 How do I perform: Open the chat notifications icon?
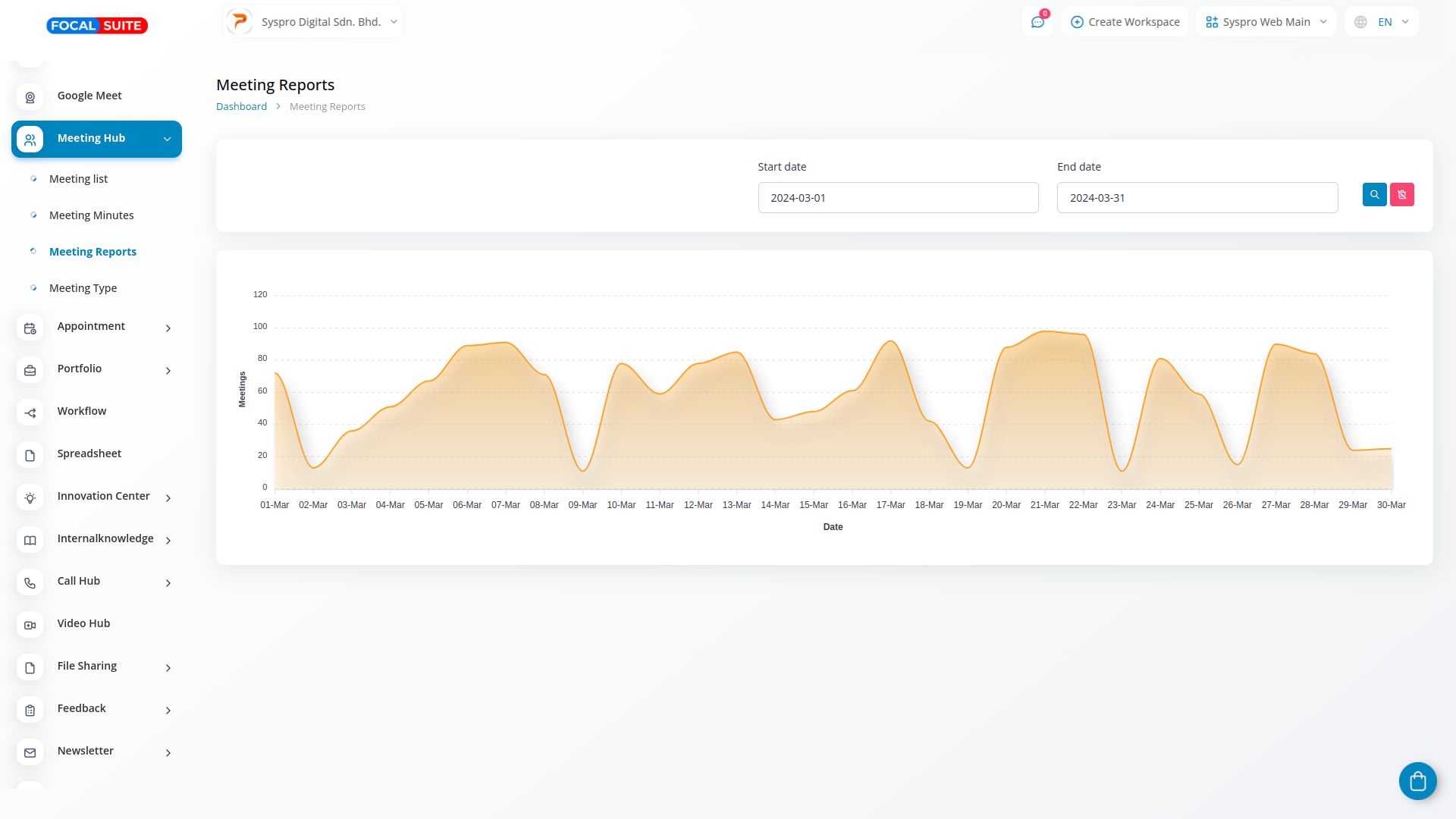(1037, 22)
